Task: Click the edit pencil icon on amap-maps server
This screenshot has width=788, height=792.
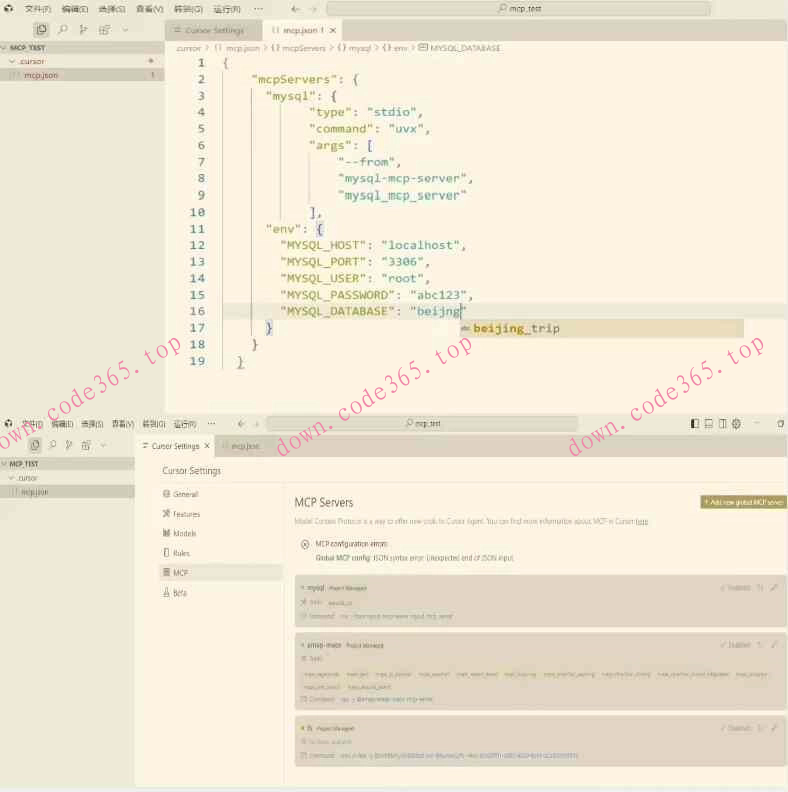Action: pos(774,645)
